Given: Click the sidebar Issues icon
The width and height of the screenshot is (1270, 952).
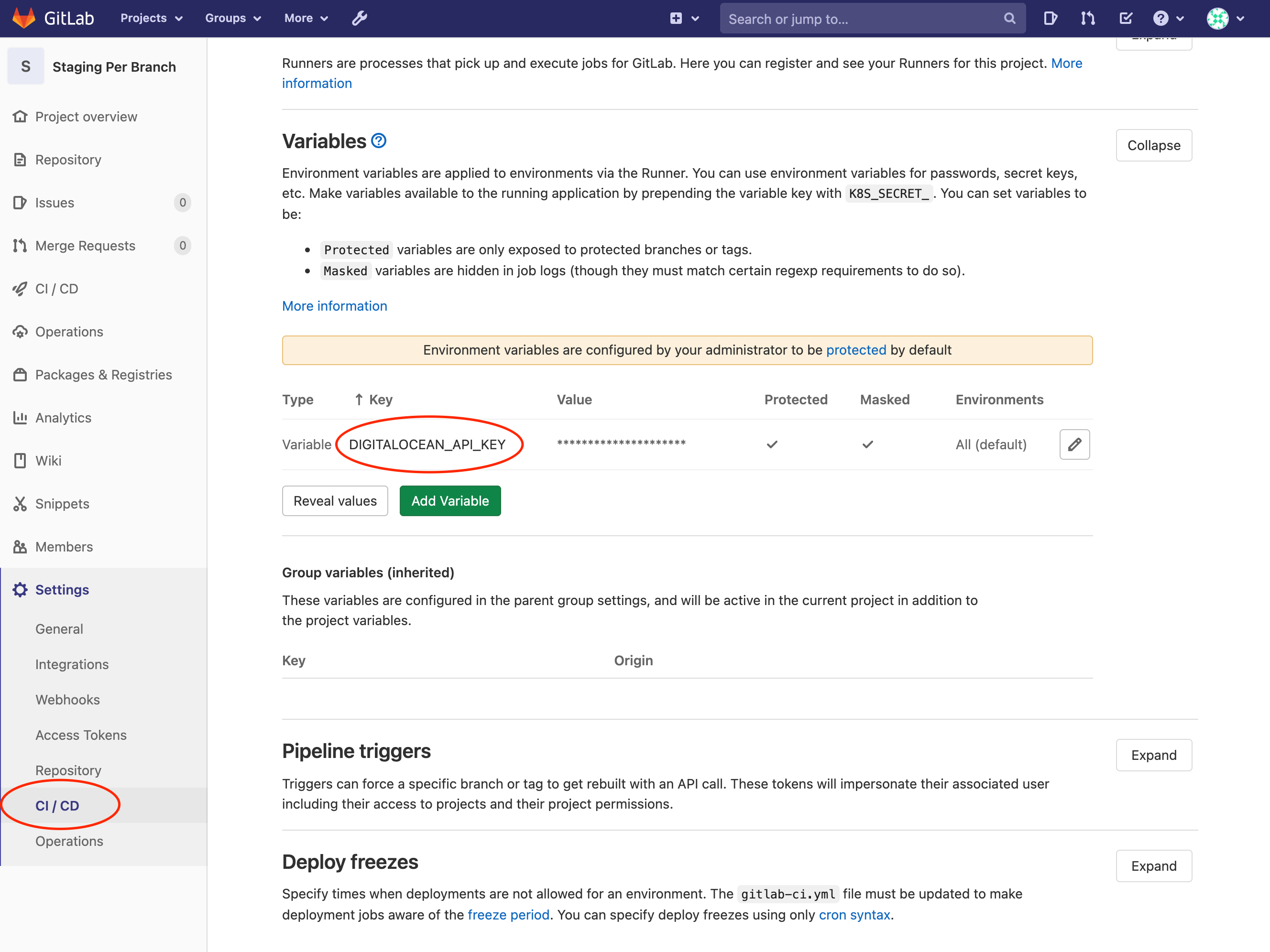Looking at the screenshot, I should (20, 203).
